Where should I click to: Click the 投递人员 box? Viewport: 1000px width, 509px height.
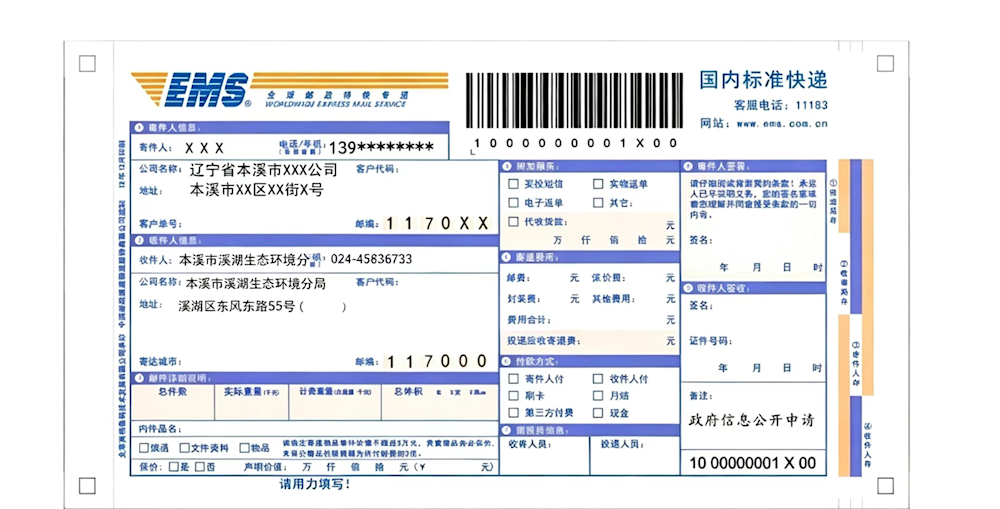[x=635, y=455]
